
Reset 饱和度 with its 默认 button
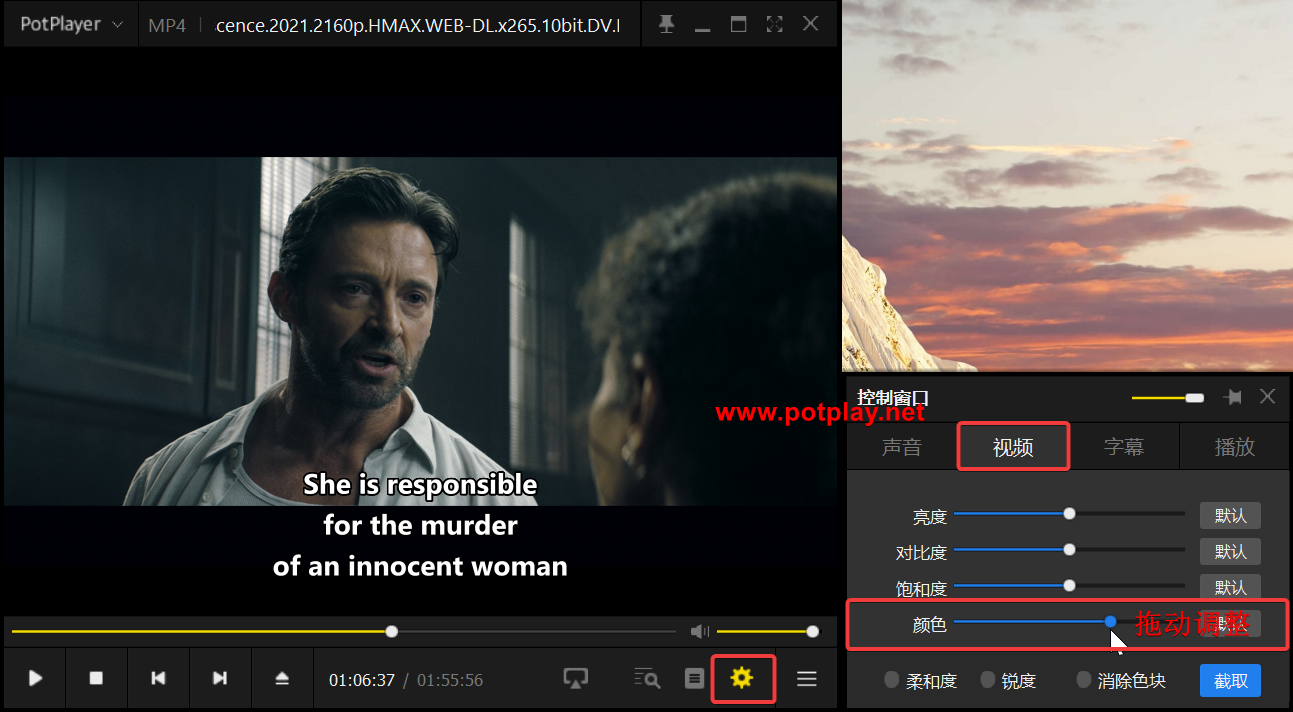pos(1230,587)
